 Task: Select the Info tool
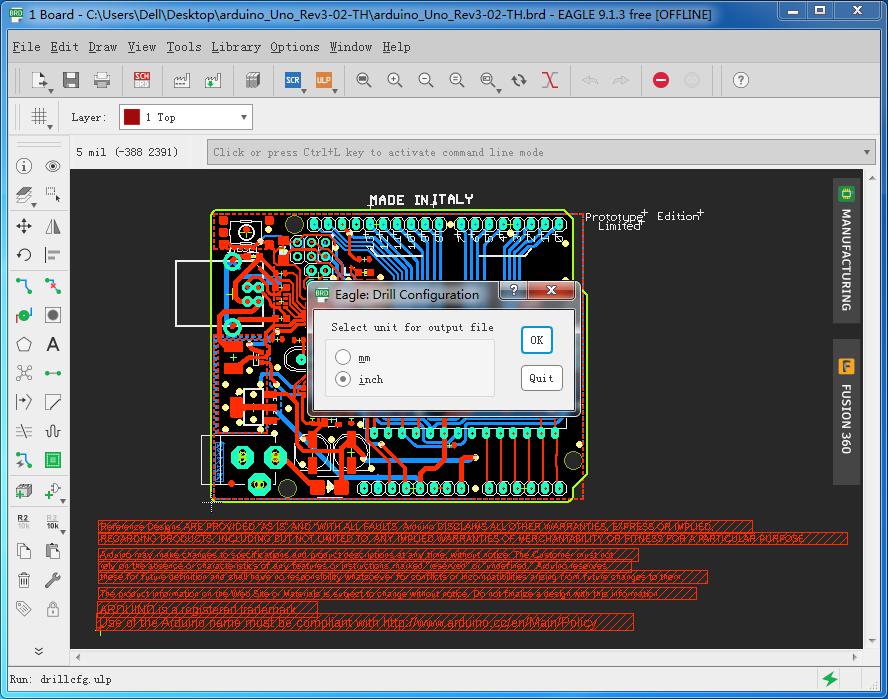coord(22,166)
